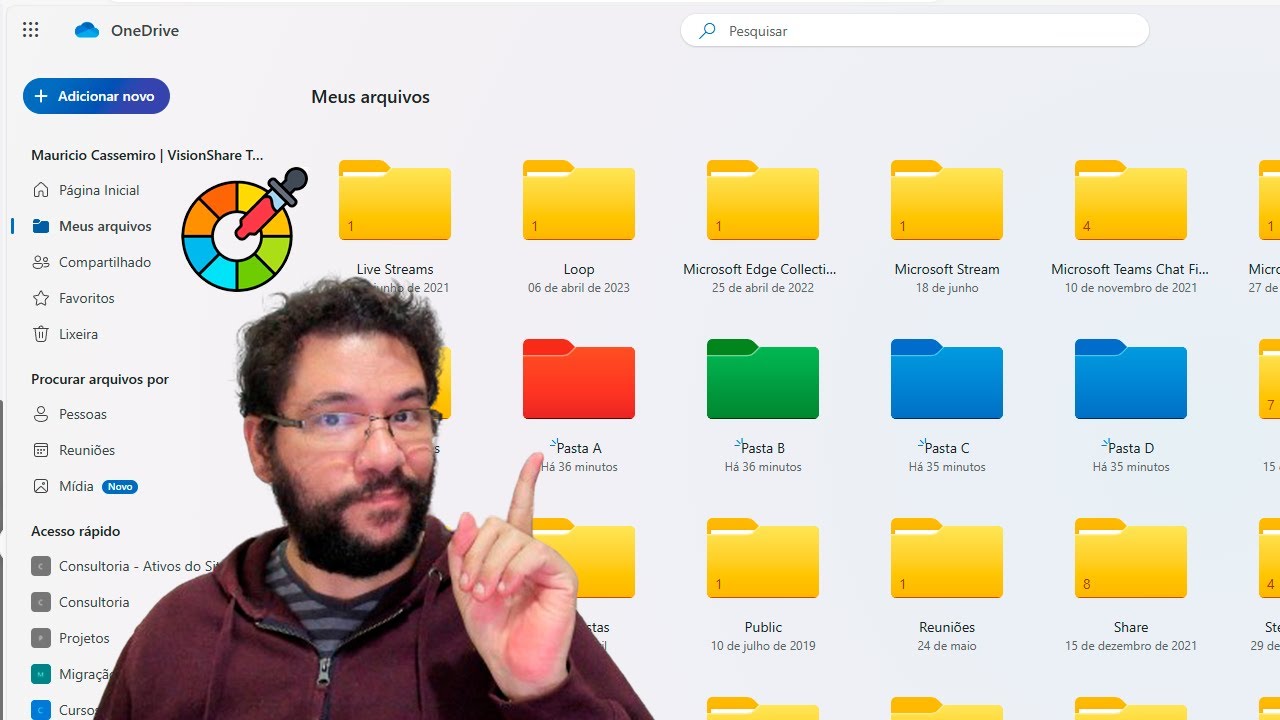Open Microsoft Edge Collections folder icon

point(763,200)
